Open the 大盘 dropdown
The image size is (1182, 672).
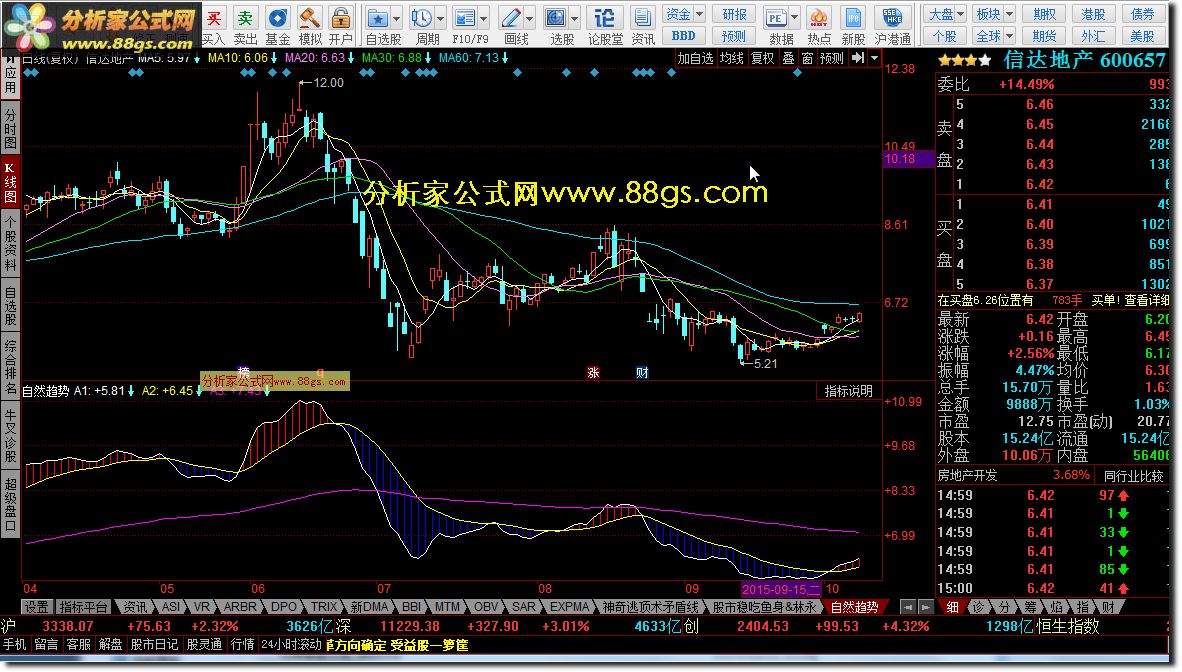(945, 14)
